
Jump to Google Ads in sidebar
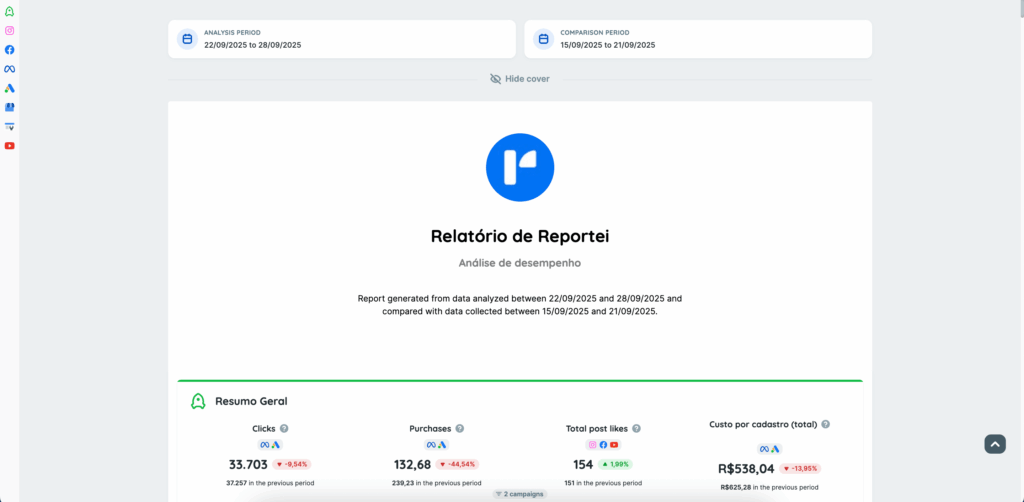[x=10, y=88]
